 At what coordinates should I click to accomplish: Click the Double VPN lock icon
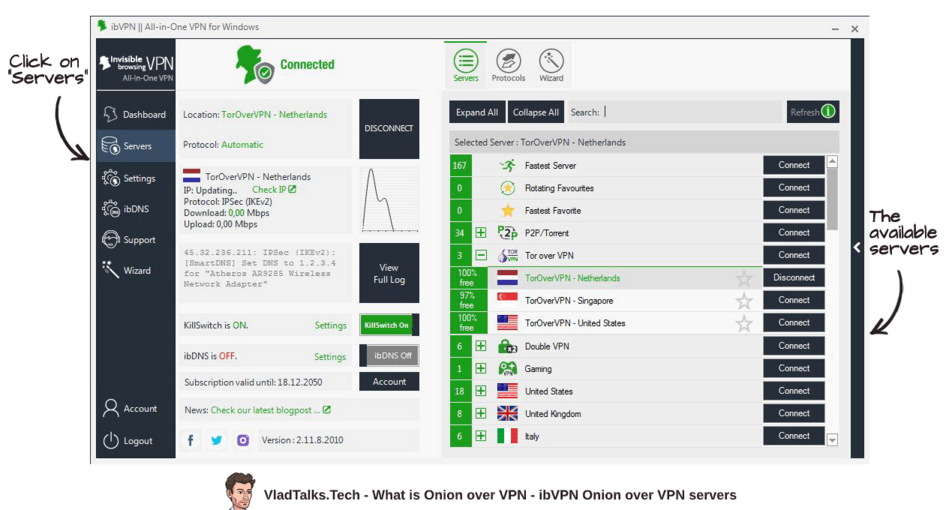pyautogui.click(x=507, y=346)
